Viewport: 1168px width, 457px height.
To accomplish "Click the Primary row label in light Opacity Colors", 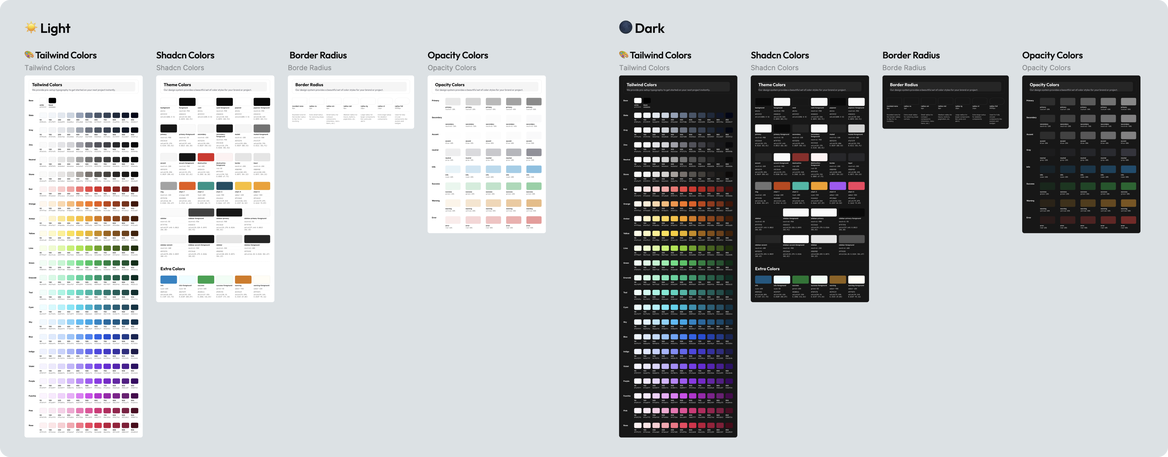I will pos(436,100).
